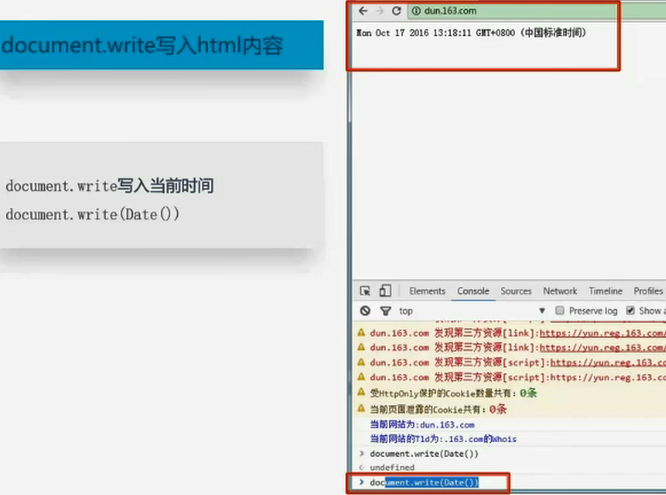Click slide code document.write(Date())
Image resolution: width=666 pixels, height=495 pixels.
click(92, 214)
